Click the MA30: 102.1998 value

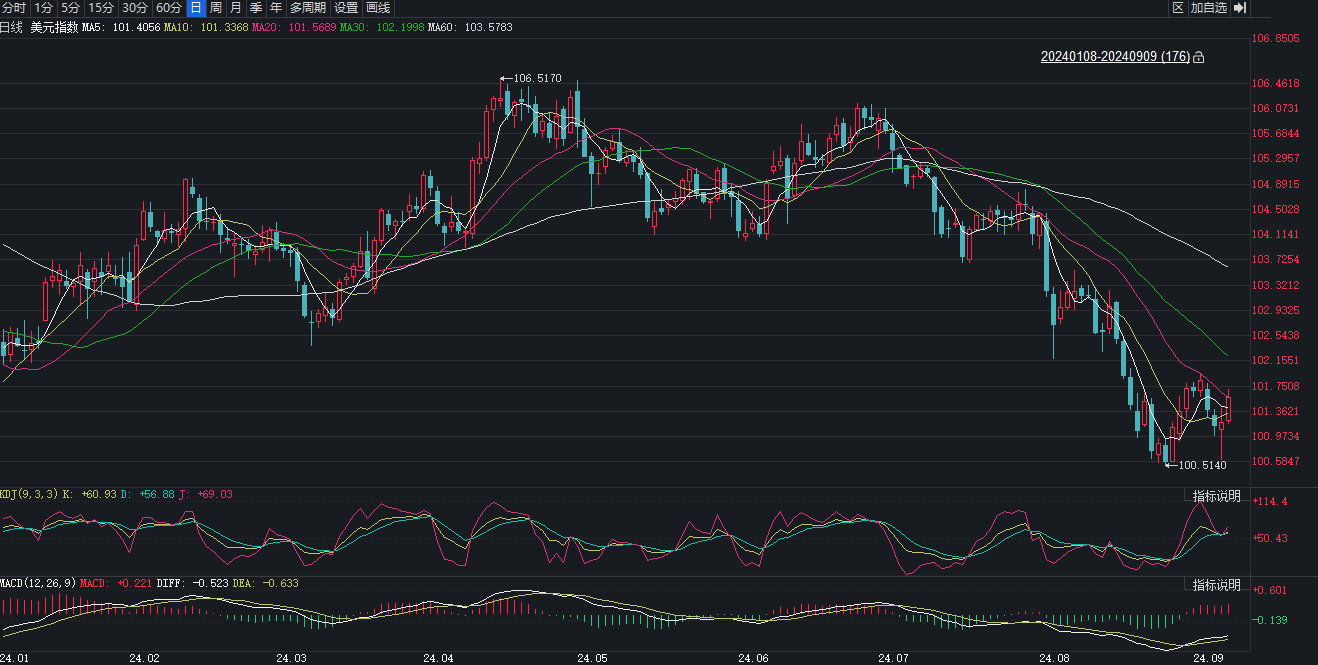click(x=383, y=28)
